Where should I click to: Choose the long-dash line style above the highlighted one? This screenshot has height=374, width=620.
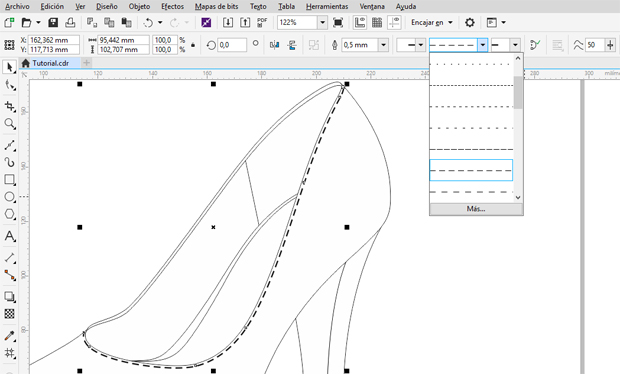tap(471, 149)
